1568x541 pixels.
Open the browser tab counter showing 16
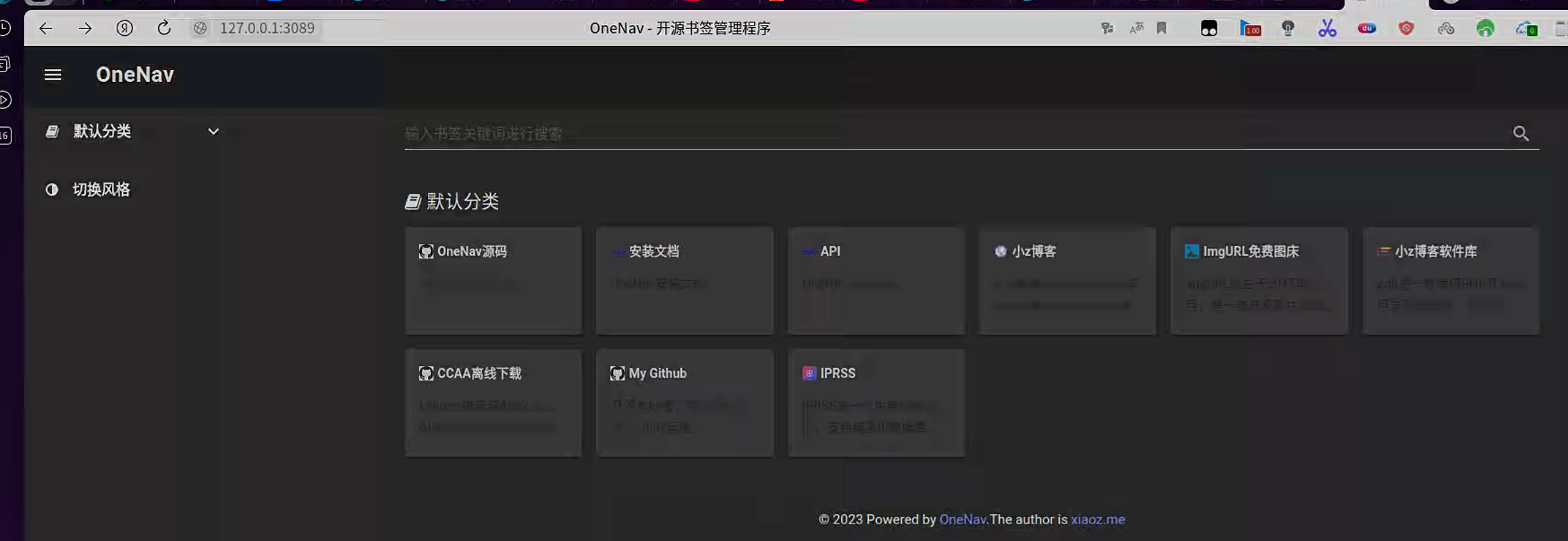click(x=5, y=135)
